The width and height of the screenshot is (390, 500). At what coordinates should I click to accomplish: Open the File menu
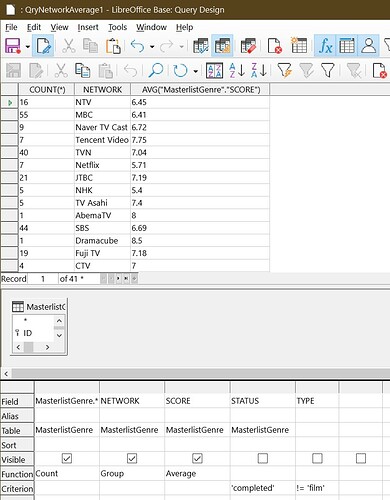point(11,27)
